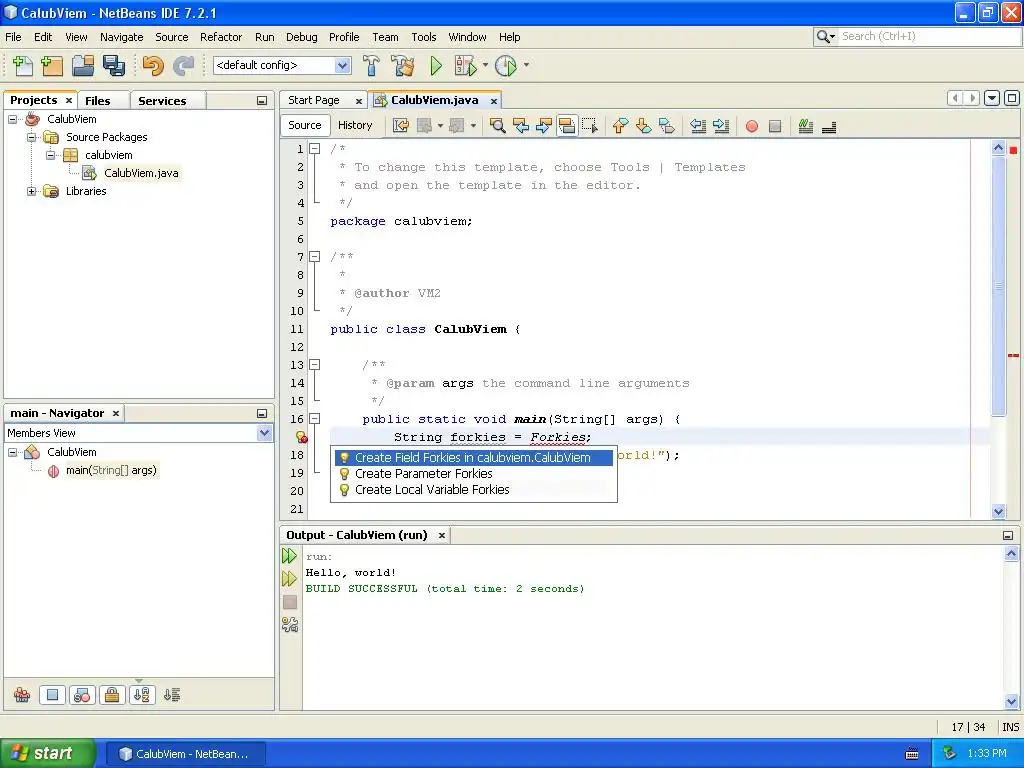Choose Create Field Forkies in calubviem.CalubViem

pyautogui.click(x=474, y=458)
